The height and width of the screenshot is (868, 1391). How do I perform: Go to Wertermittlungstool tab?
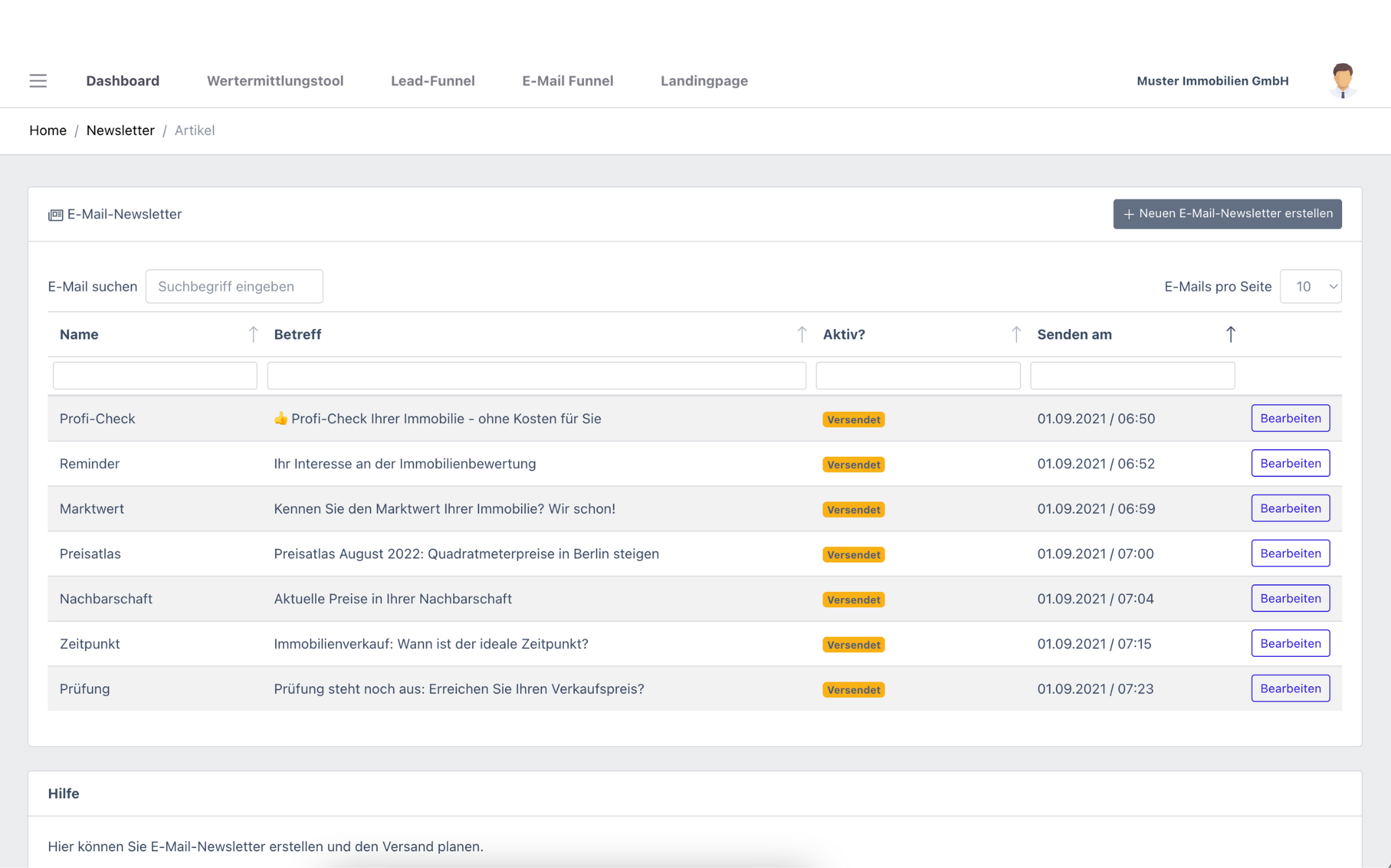point(275,81)
